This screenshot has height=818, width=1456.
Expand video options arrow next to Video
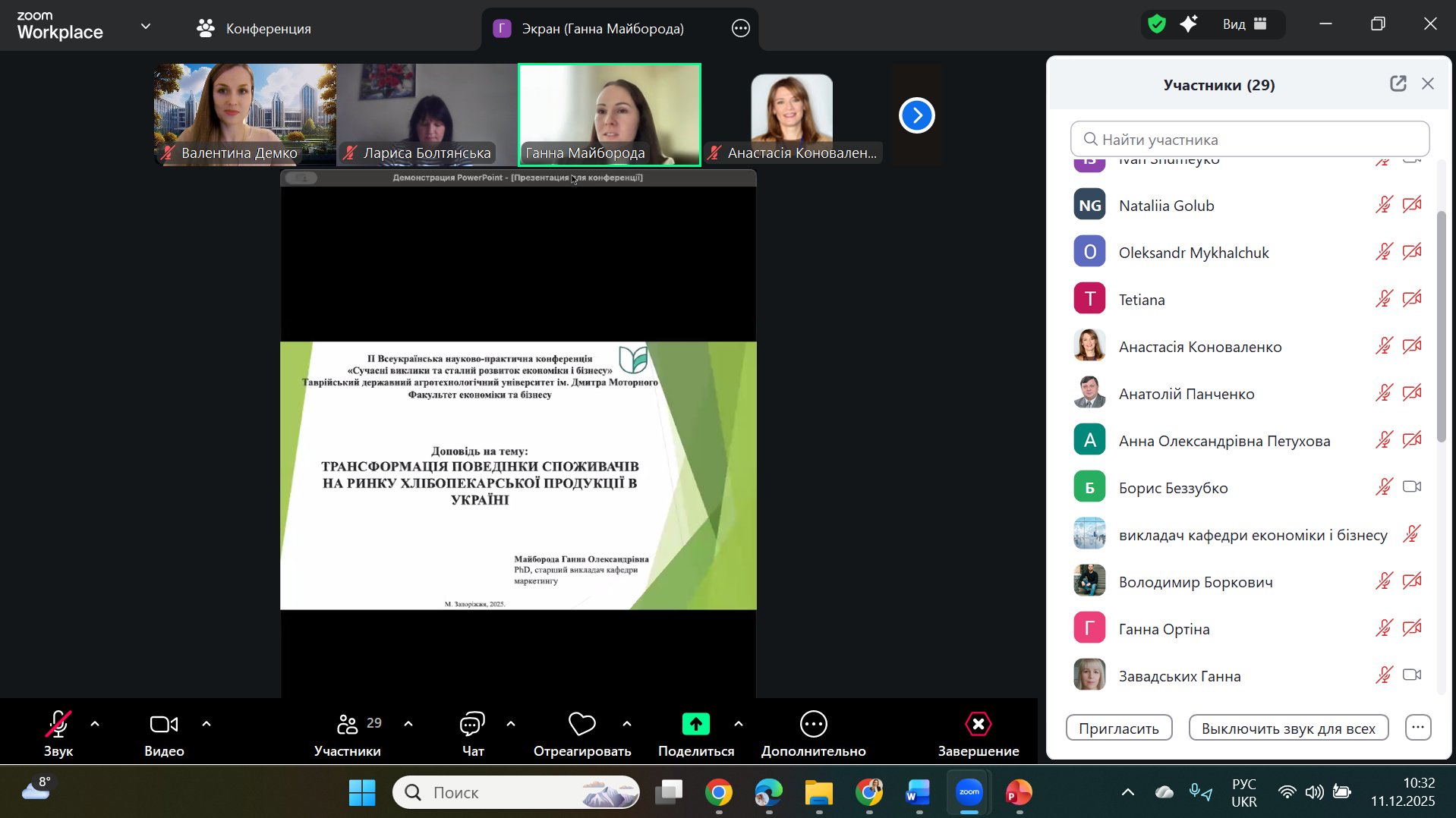206,724
